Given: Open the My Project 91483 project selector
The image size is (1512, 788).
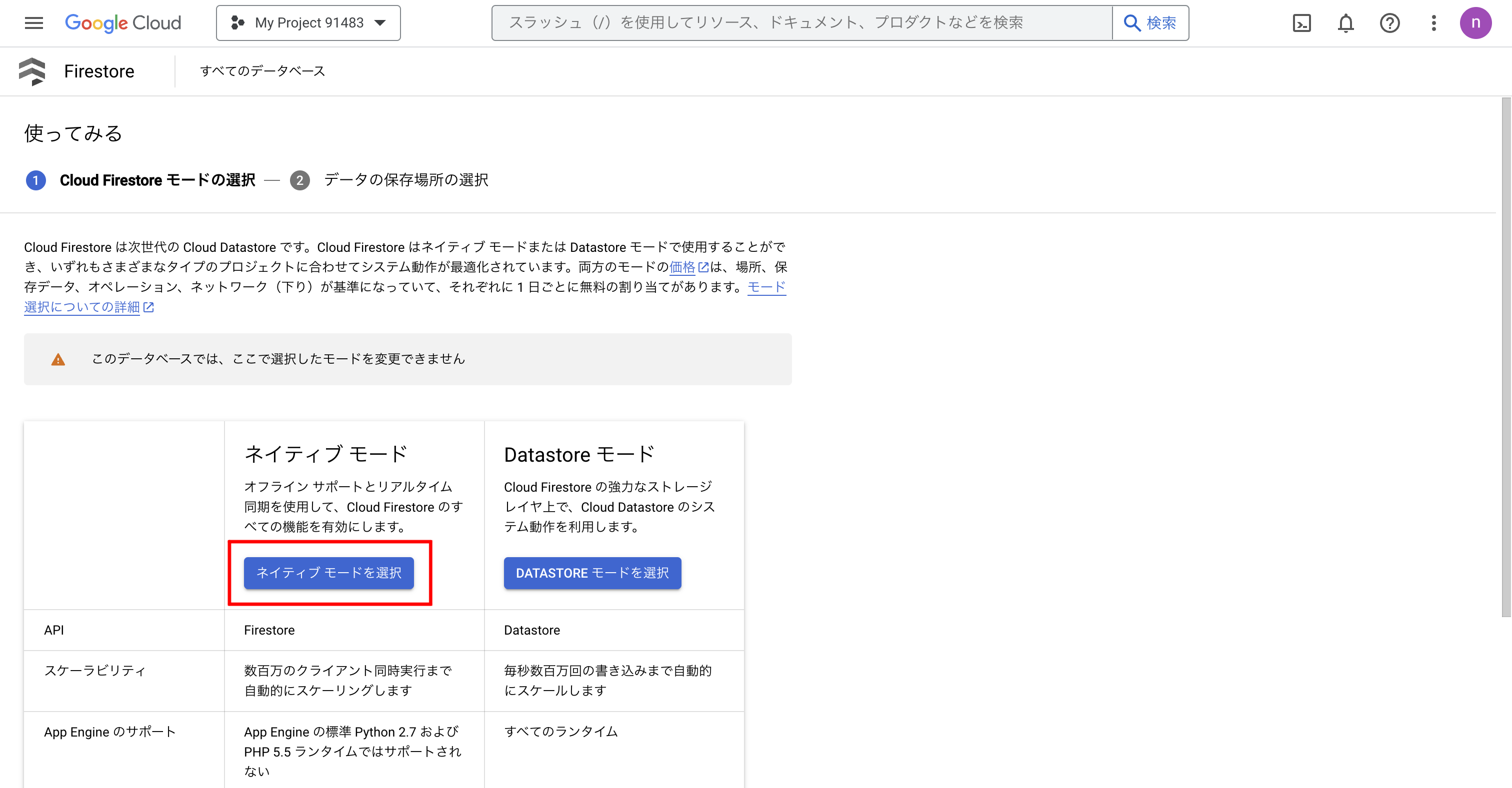Looking at the screenshot, I should click(x=308, y=23).
